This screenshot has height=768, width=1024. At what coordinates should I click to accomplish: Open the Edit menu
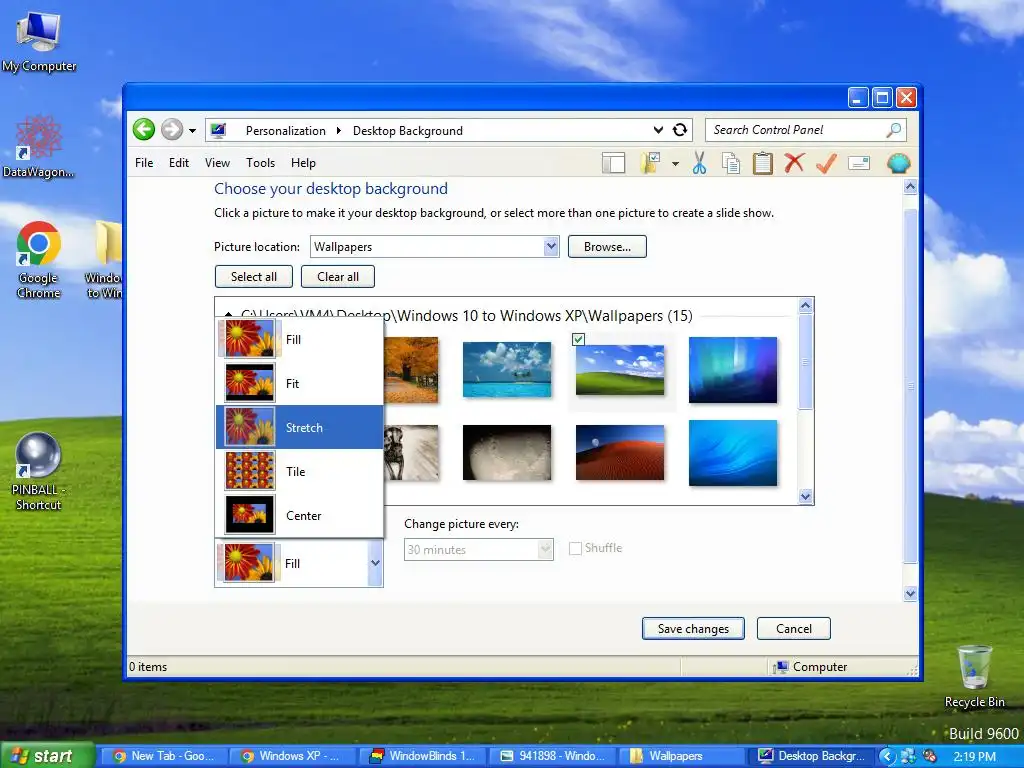click(x=178, y=163)
